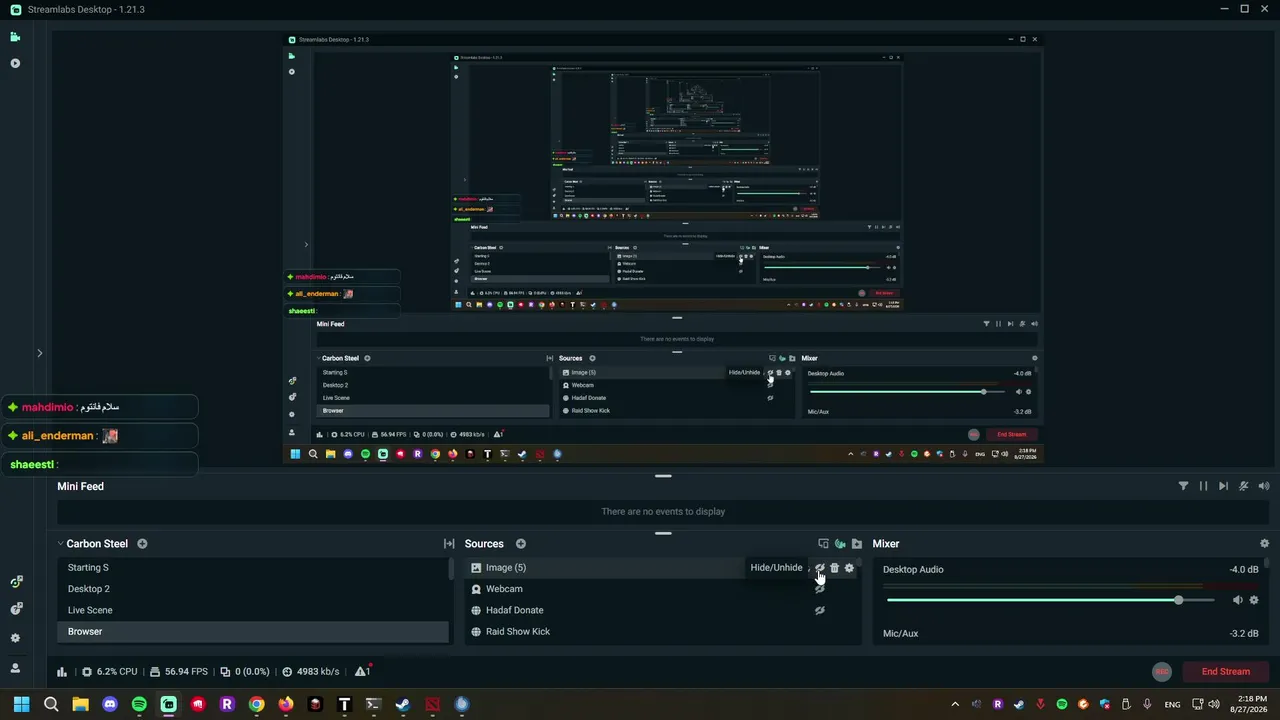1280x720 pixels.
Task: Open Google Chrome from the taskbar
Action: tap(257, 704)
